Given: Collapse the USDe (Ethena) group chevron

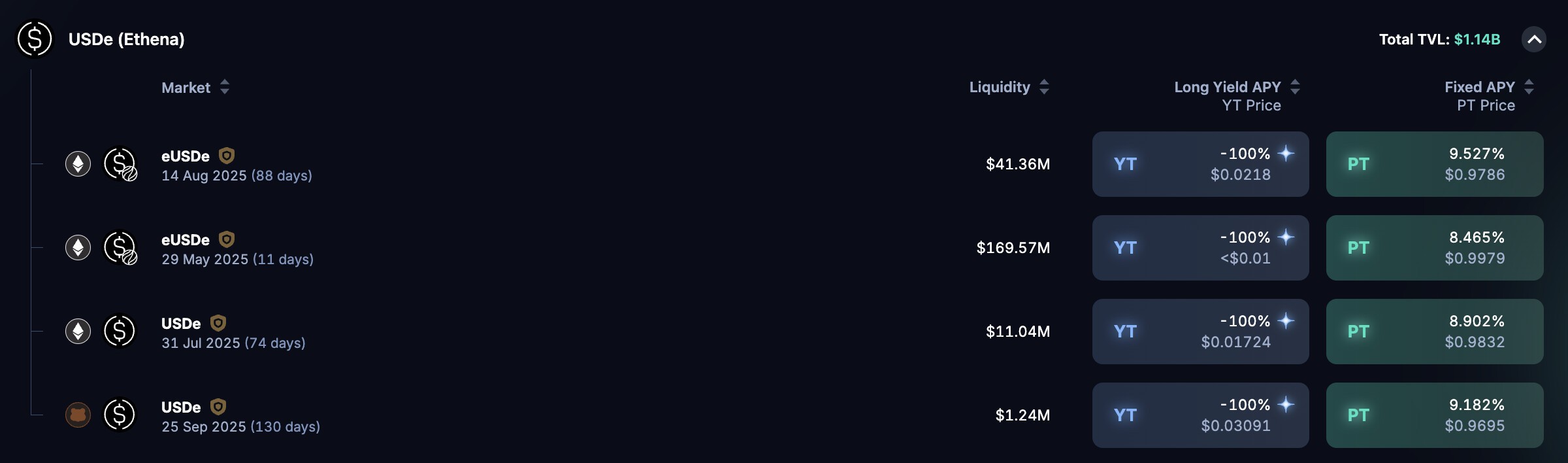Looking at the screenshot, I should coord(1534,39).
